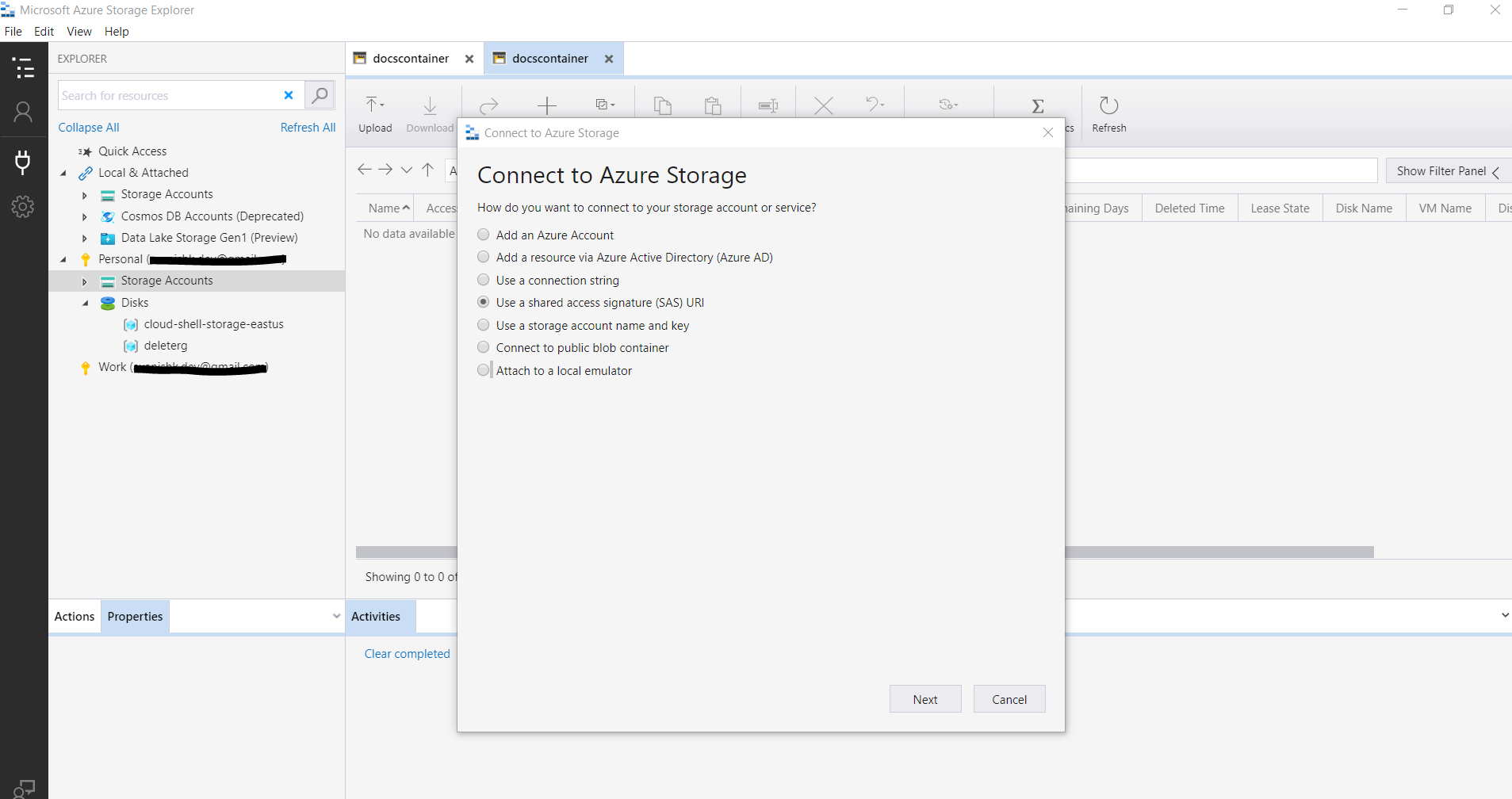Click the forward navigation arrow
1512x799 pixels.
pyautogui.click(x=385, y=170)
